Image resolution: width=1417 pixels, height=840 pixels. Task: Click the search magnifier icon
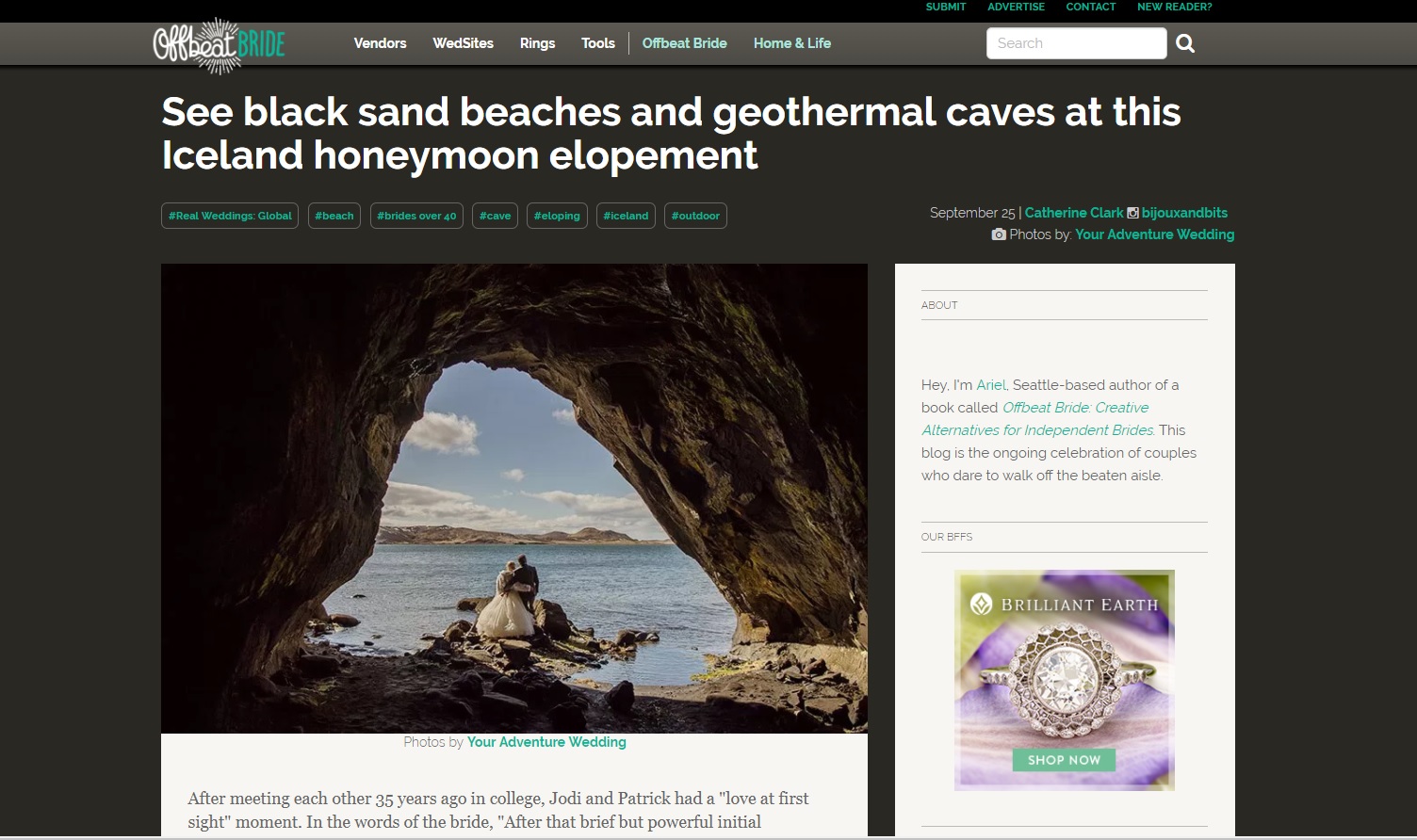pos(1185,43)
